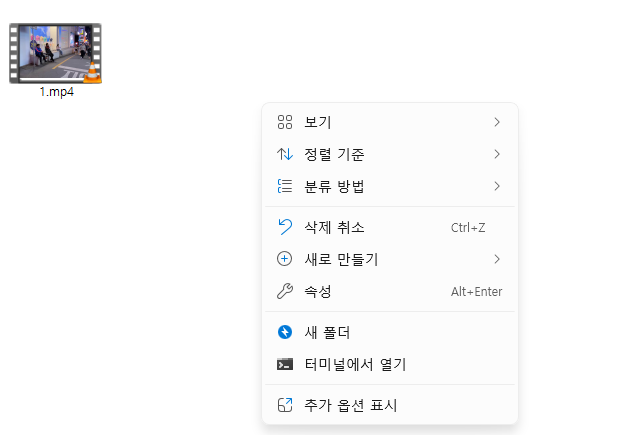The image size is (629, 435).
Task: Expand the 보기 submenu chevron
Action: click(x=497, y=122)
